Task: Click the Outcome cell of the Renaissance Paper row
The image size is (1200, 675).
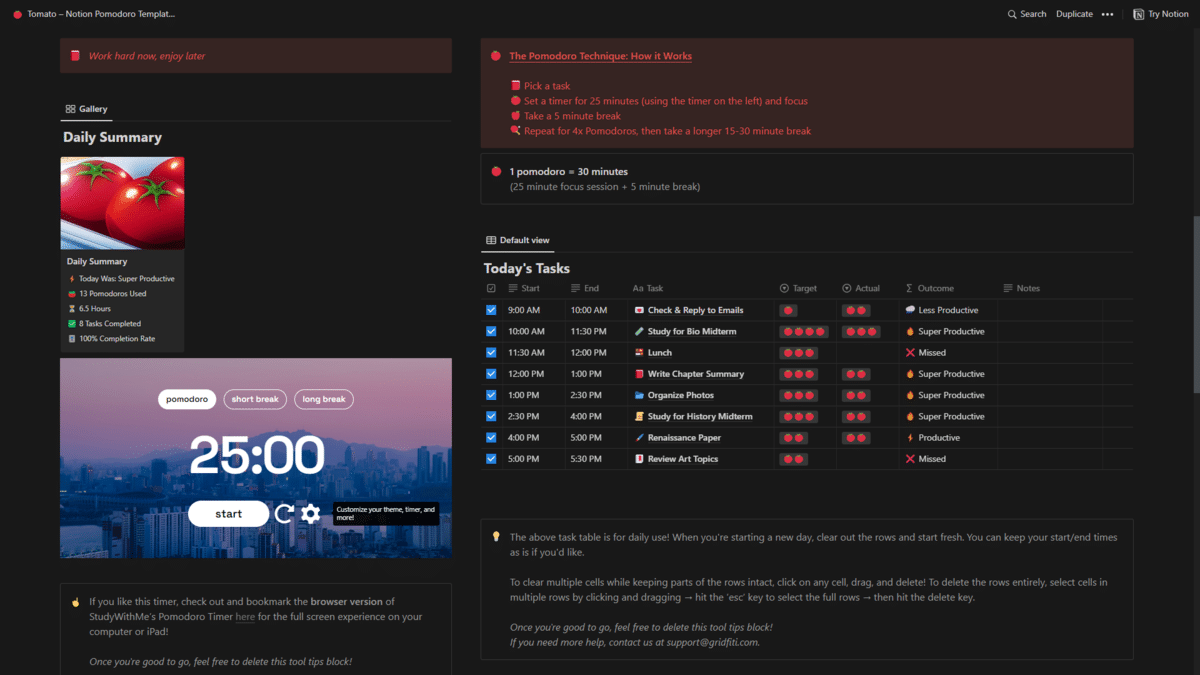Action: (948, 438)
